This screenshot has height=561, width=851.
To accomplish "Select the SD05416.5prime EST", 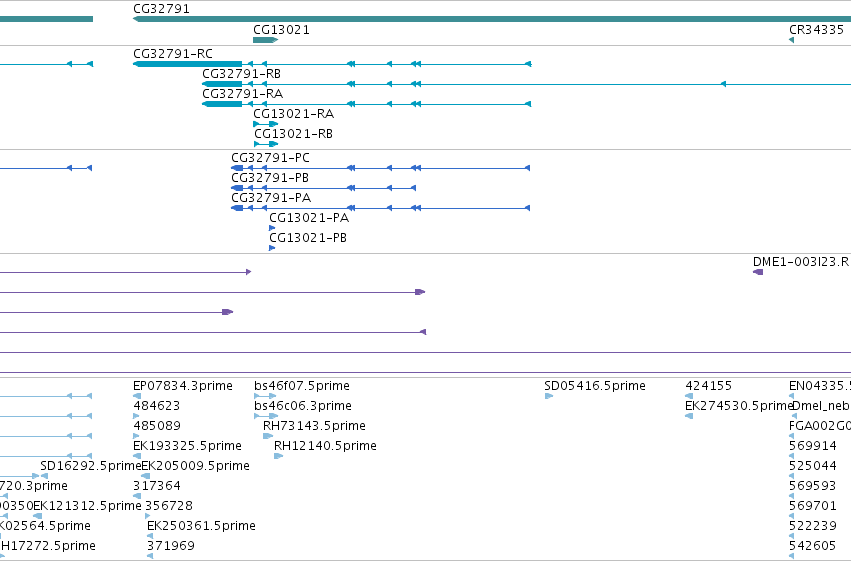I will [x=595, y=386].
